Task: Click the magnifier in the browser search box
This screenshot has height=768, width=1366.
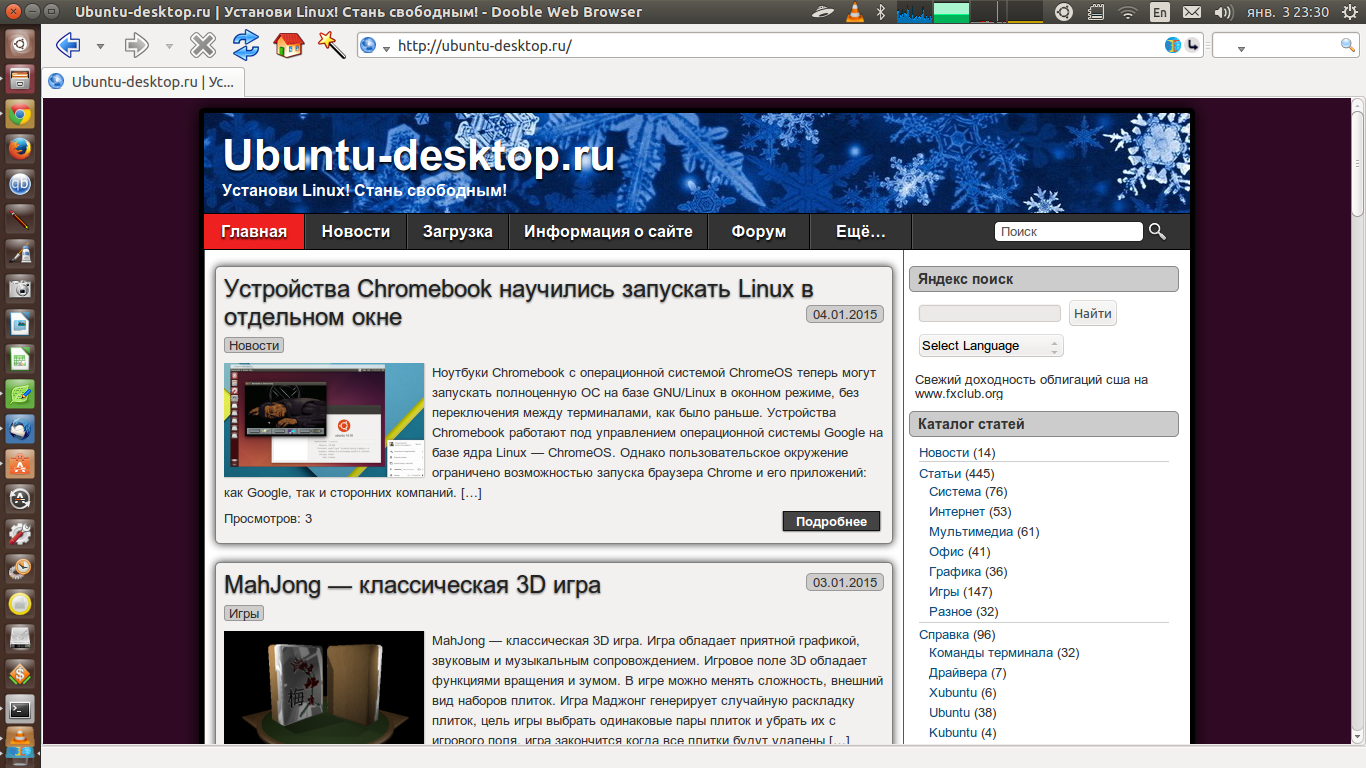Action: [x=1347, y=45]
